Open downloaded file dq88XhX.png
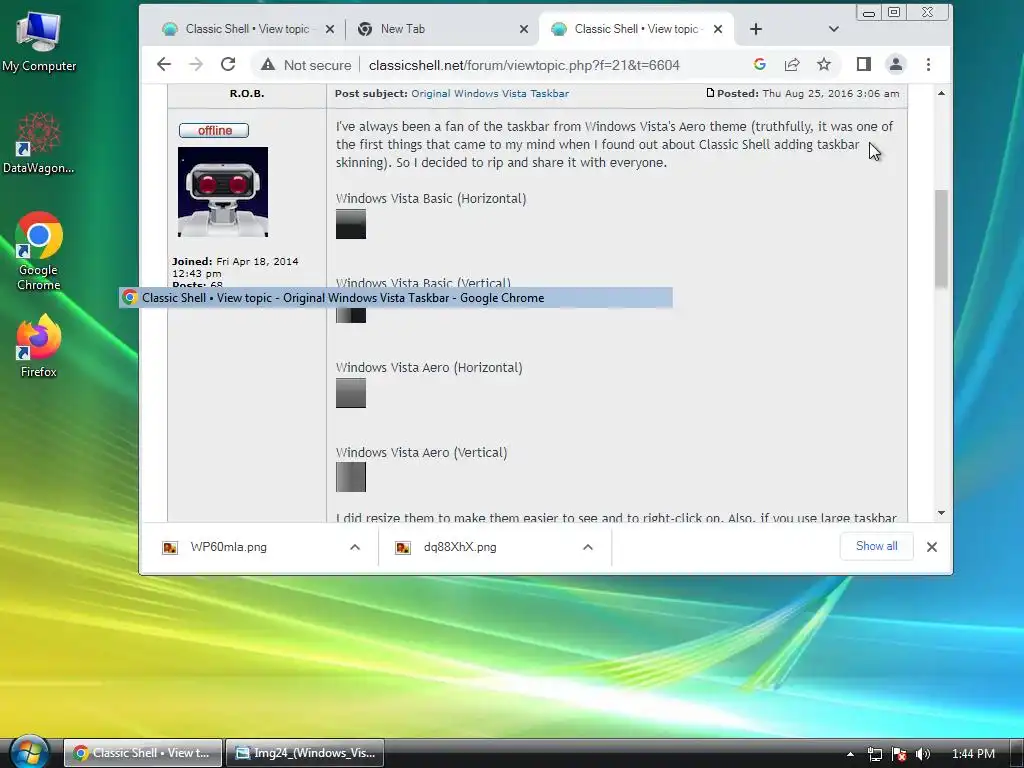Viewport: 1024px width, 768px height. click(x=459, y=547)
